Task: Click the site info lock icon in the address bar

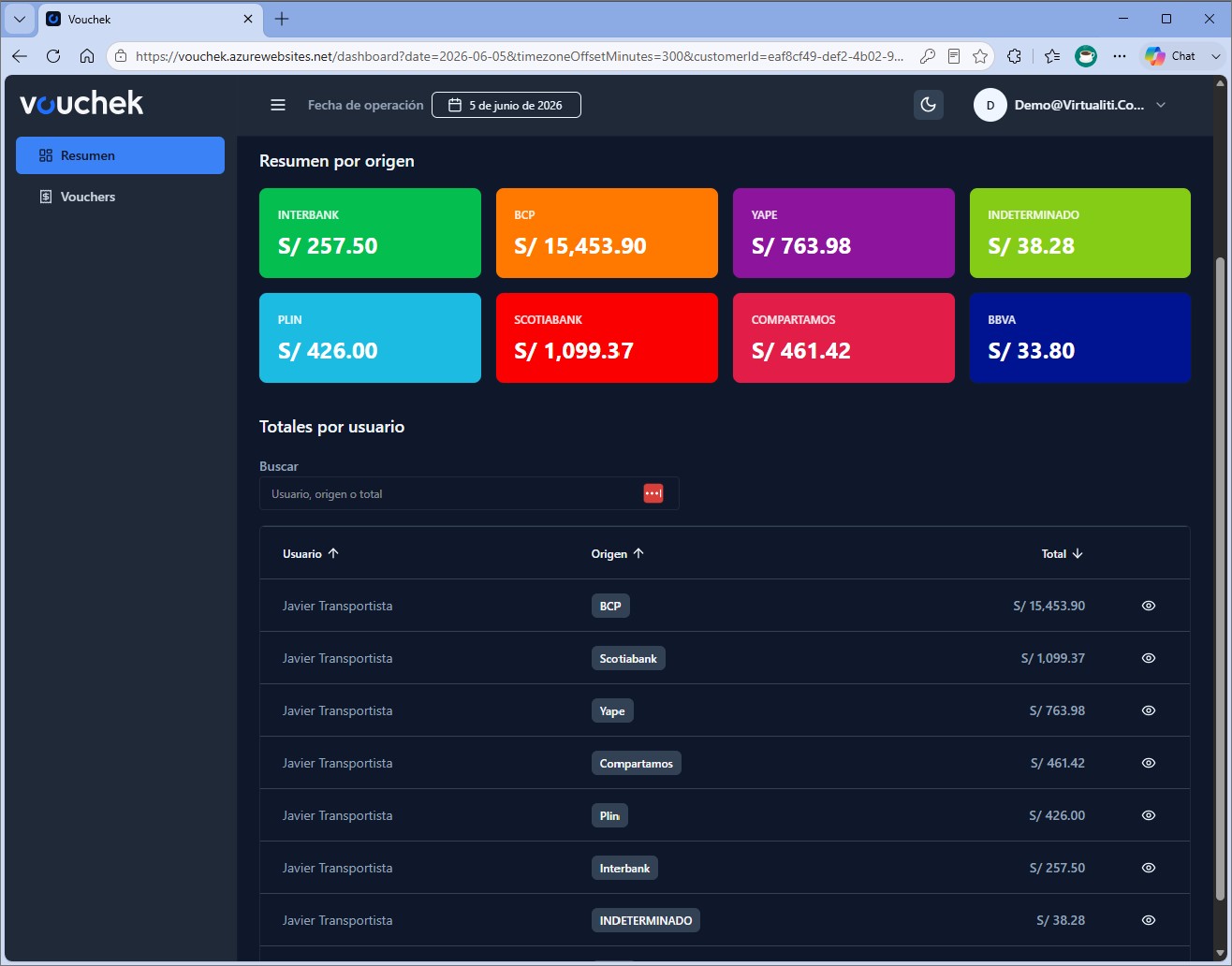Action: pyautogui.click(x=121, y=56)
